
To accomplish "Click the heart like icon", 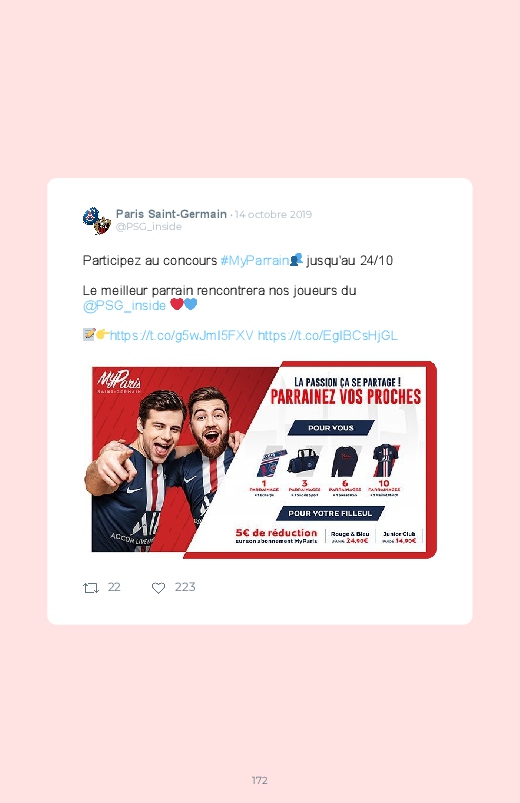I will [x=158, y=588].
